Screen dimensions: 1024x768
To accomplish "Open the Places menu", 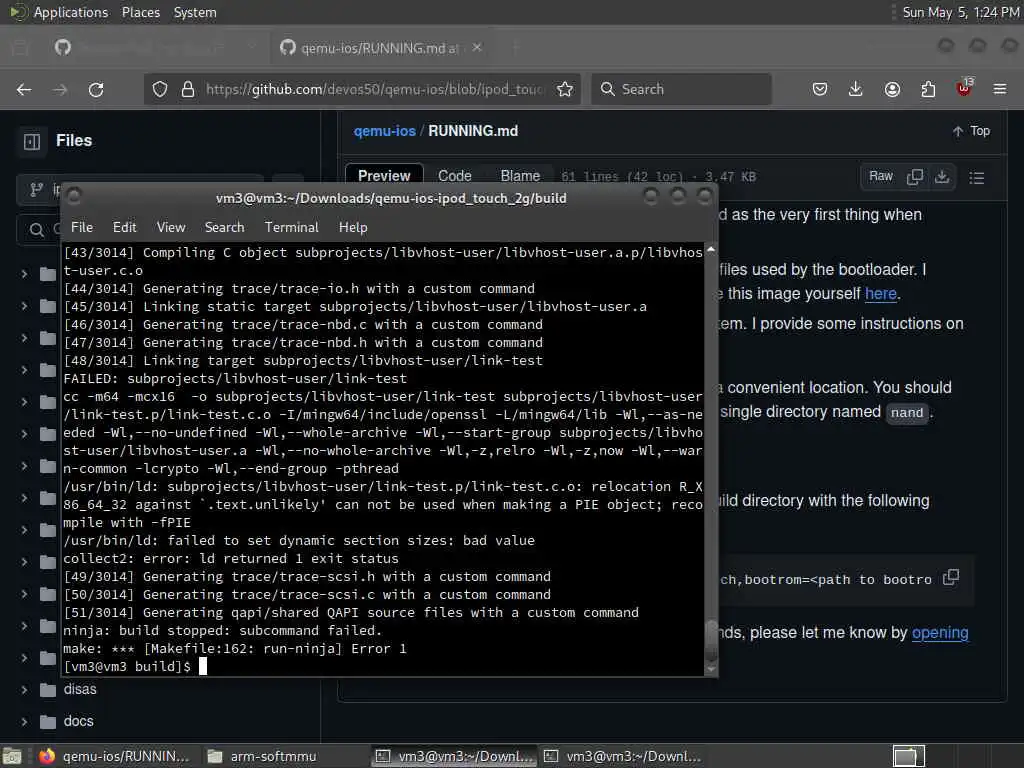I will (x=140, y=12).
